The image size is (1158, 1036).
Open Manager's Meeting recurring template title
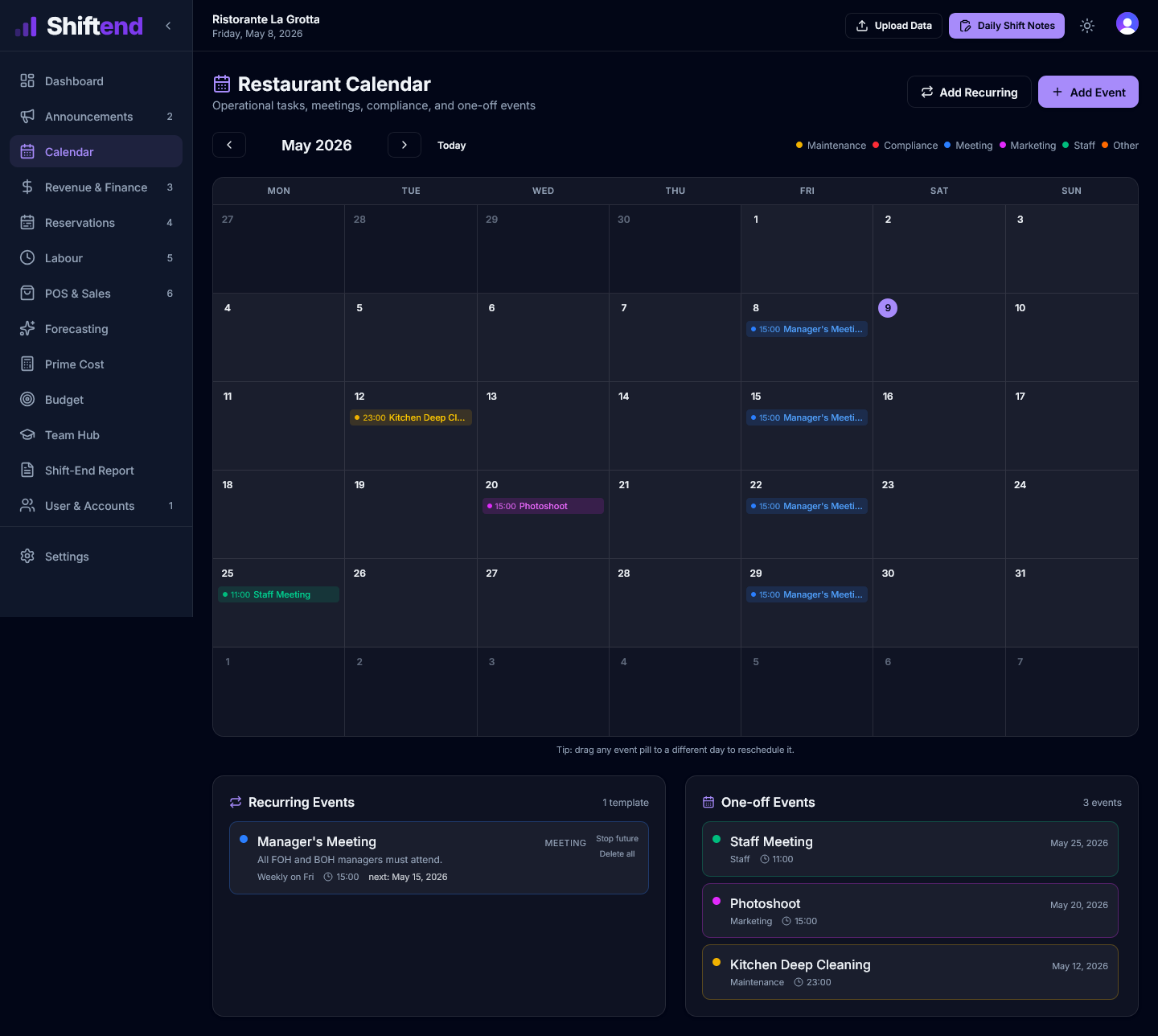coord(317,841)
